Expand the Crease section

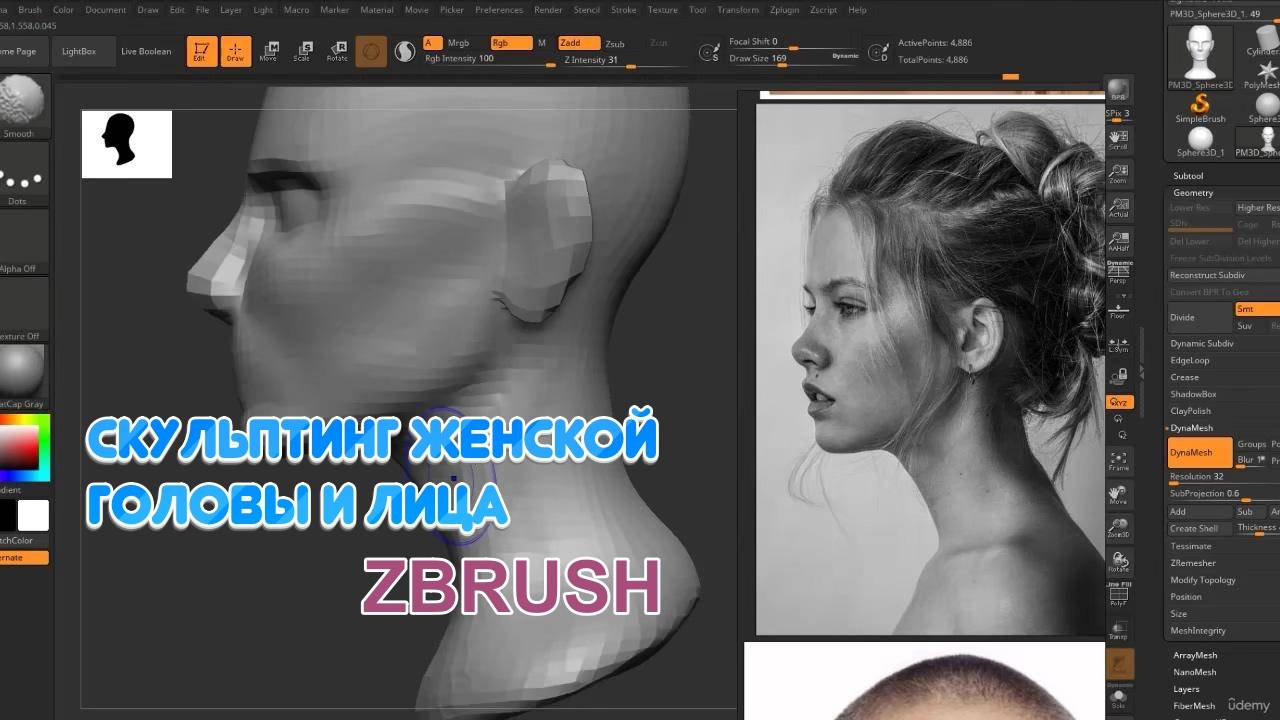(x=1185, y=377)
